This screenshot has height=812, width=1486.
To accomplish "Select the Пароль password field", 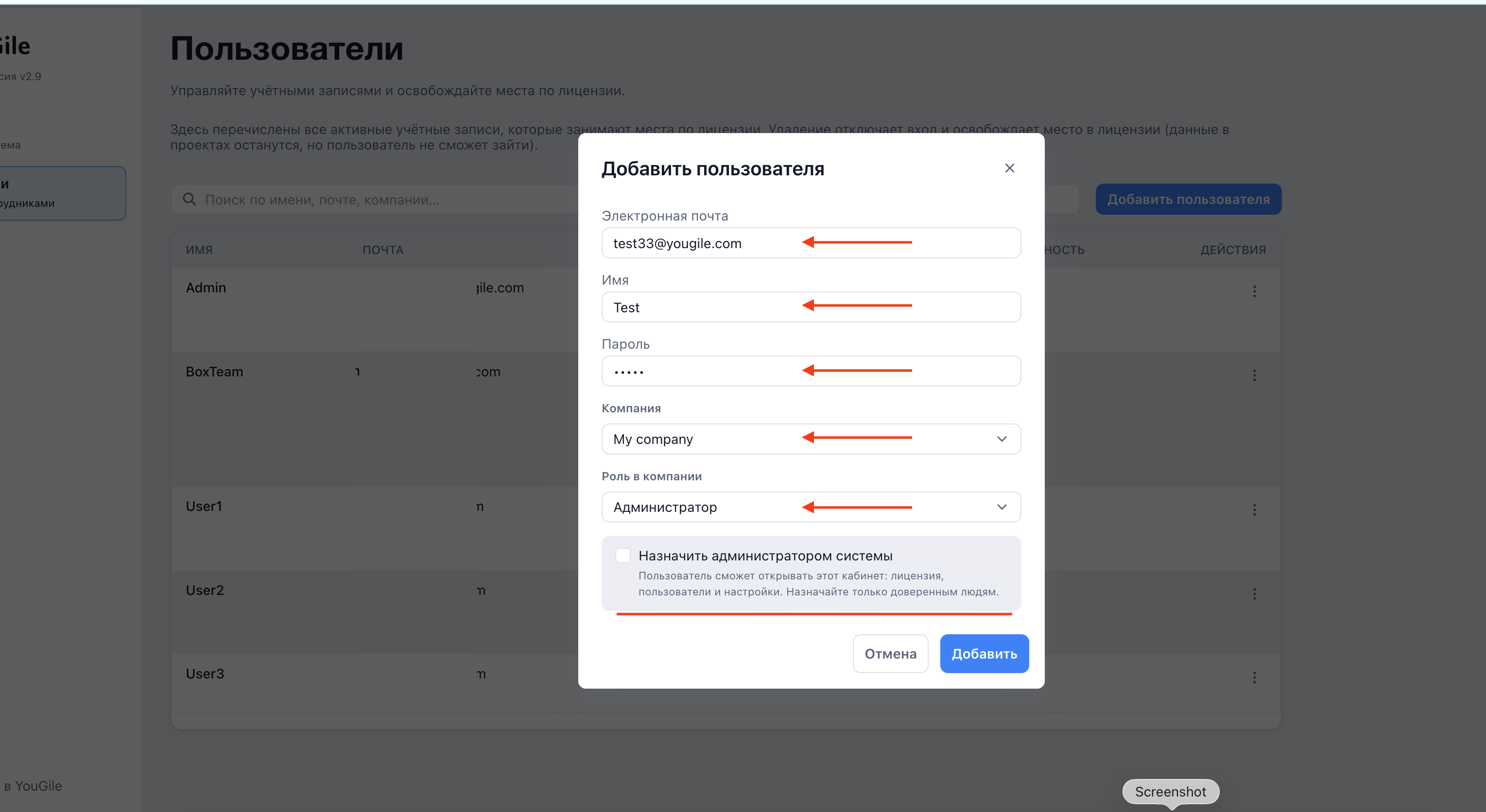I will (x=811, y=371).
